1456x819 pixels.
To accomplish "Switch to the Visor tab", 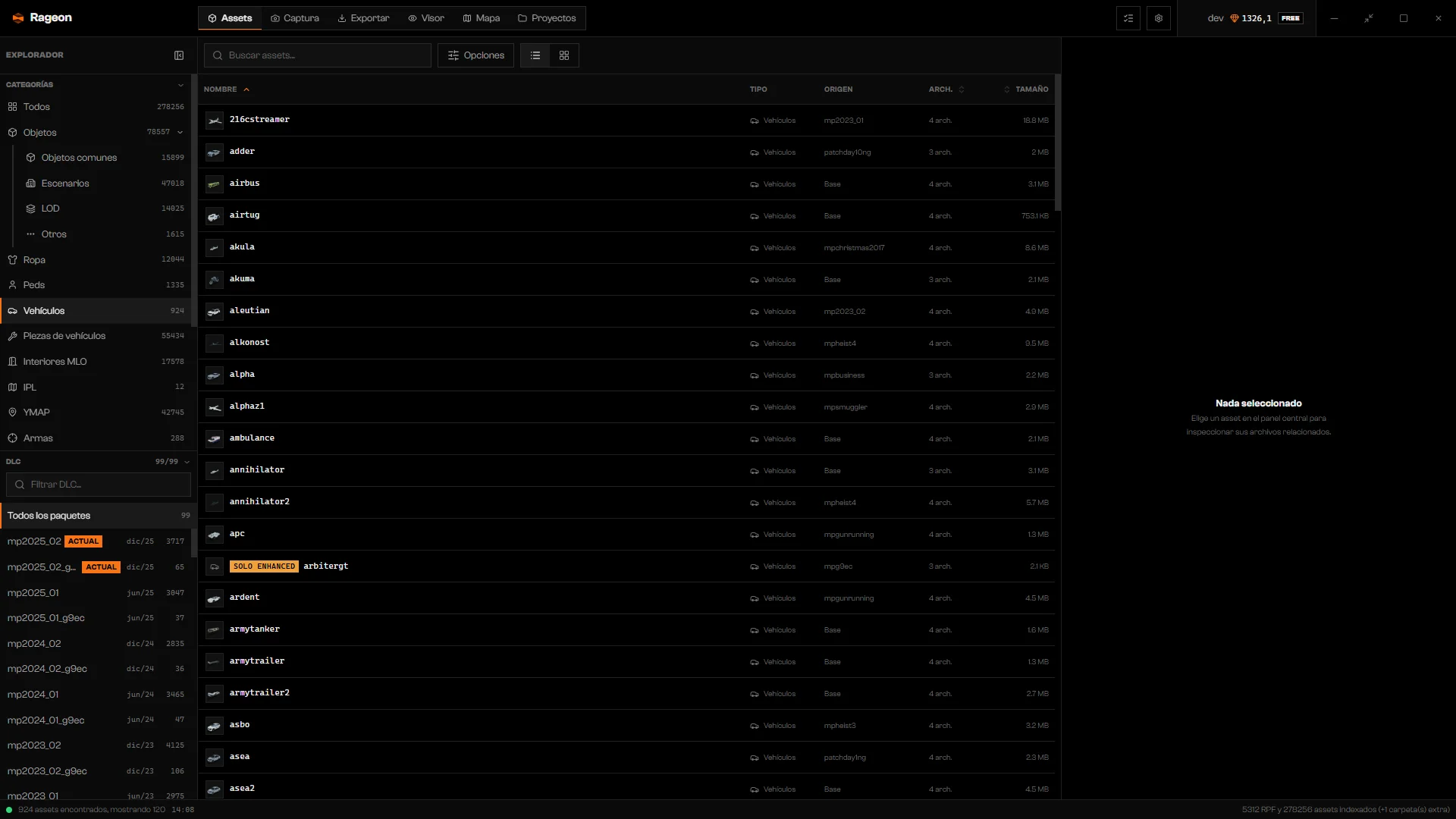I will pos(425,18).
